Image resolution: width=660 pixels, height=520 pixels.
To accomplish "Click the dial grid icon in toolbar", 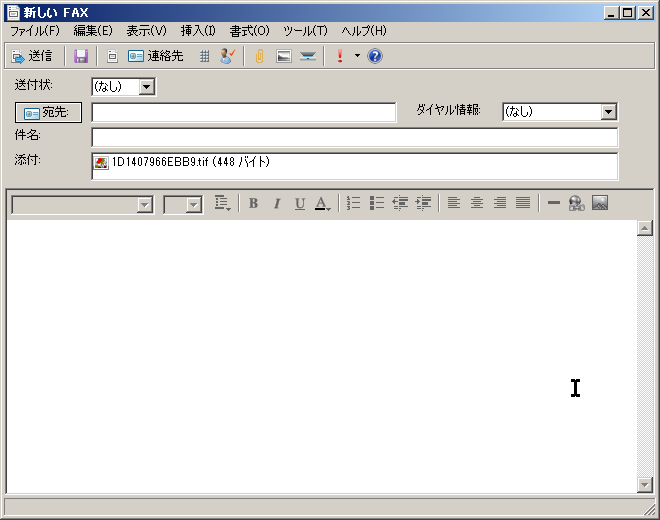I will click(x=204, y=56).
